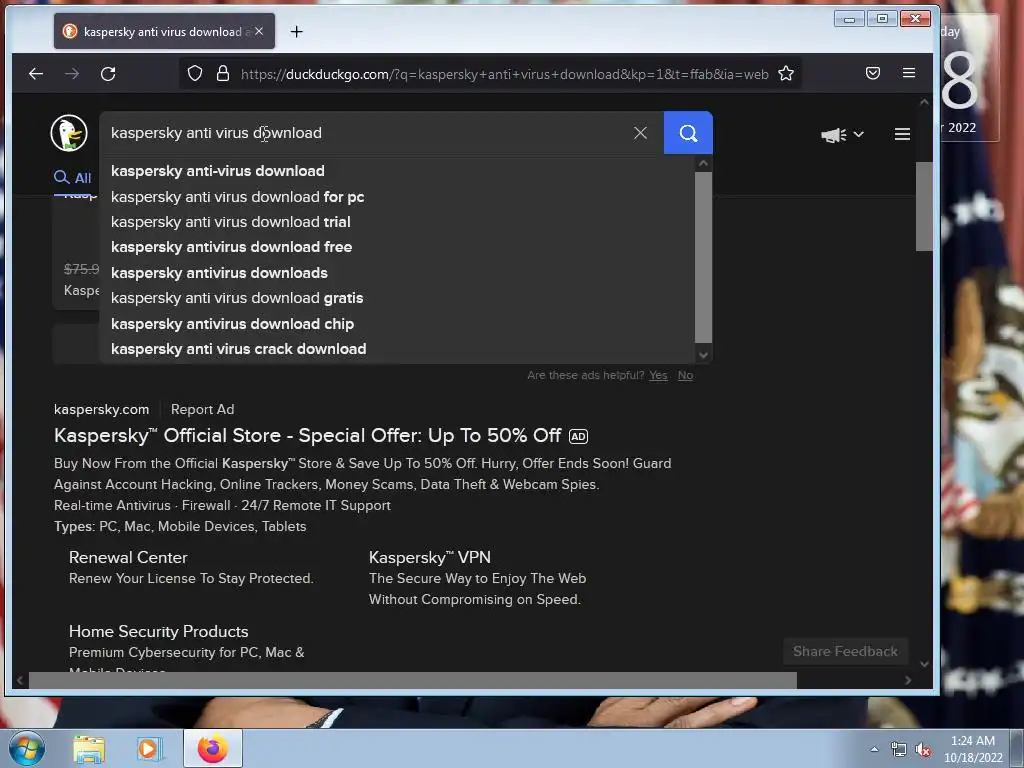This screenshot has height=768, width=1024.
Task: Answer No to ads helpful
Action: coord(685,375)
